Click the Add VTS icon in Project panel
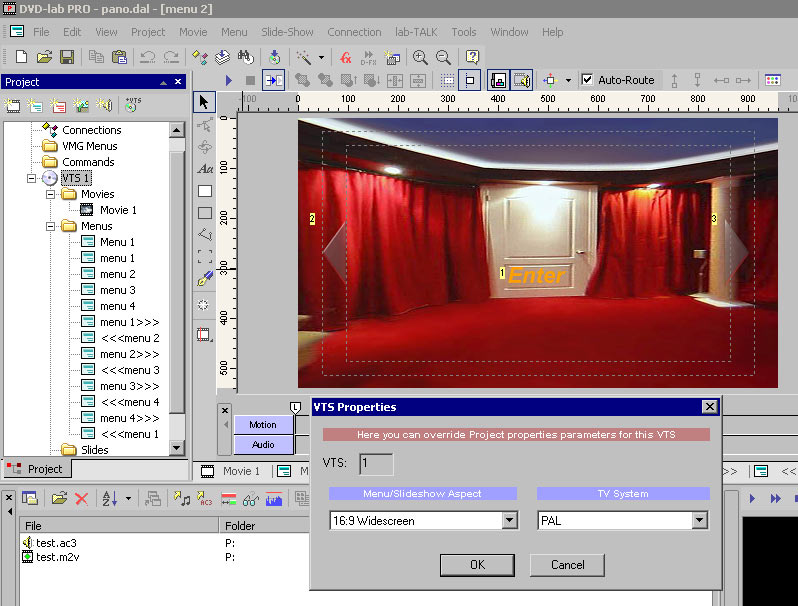This screenshot has width=798, height=606. (x=130, y=104)
